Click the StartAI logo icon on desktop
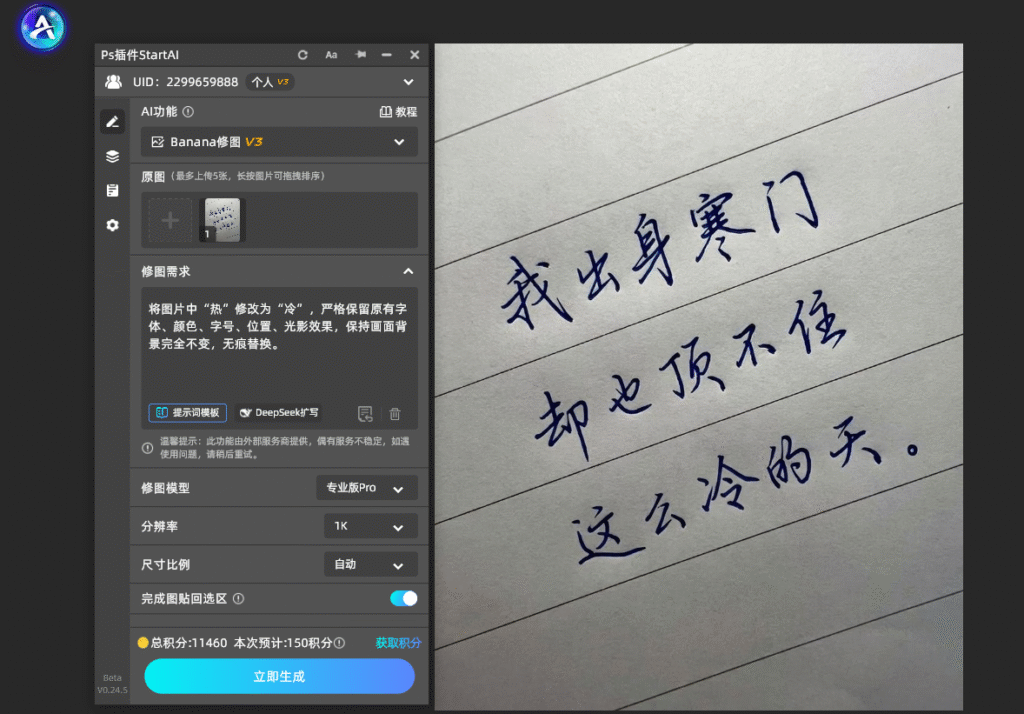Image resolution: width=1024 pixels, height=714 pixels. [x=42, y=27]
